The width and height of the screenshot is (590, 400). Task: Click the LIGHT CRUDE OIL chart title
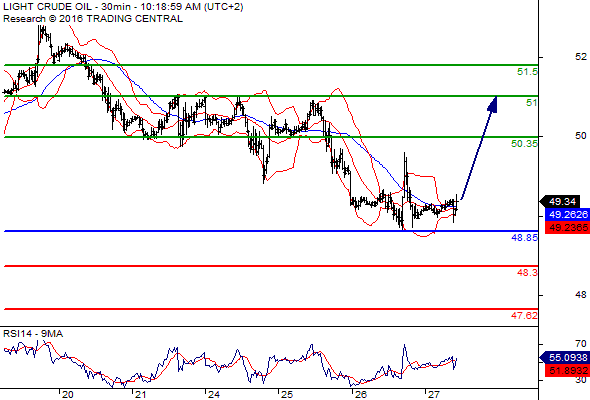pos(47,7)
